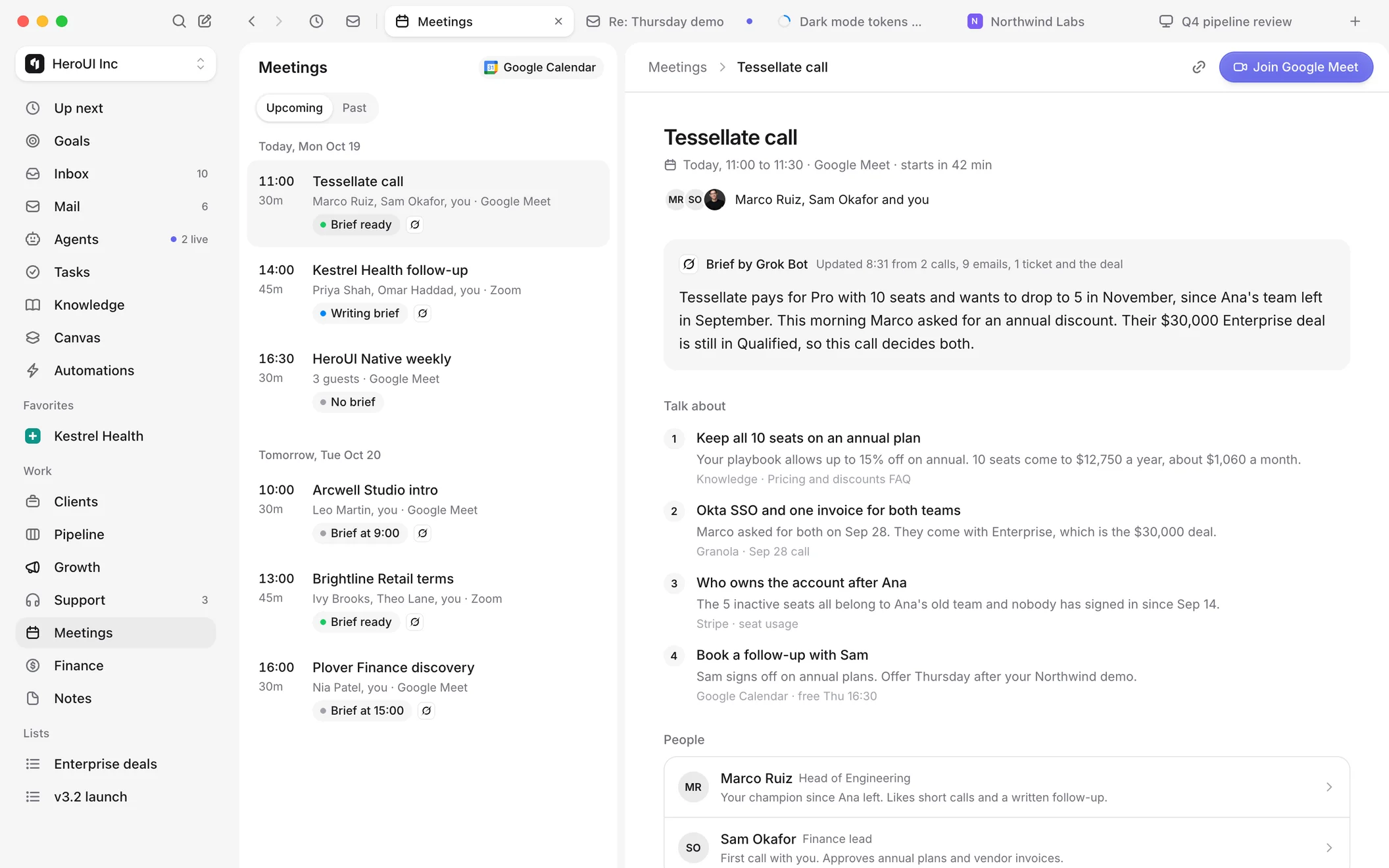Switch to the Upcoming meetings view

(294, 108)
